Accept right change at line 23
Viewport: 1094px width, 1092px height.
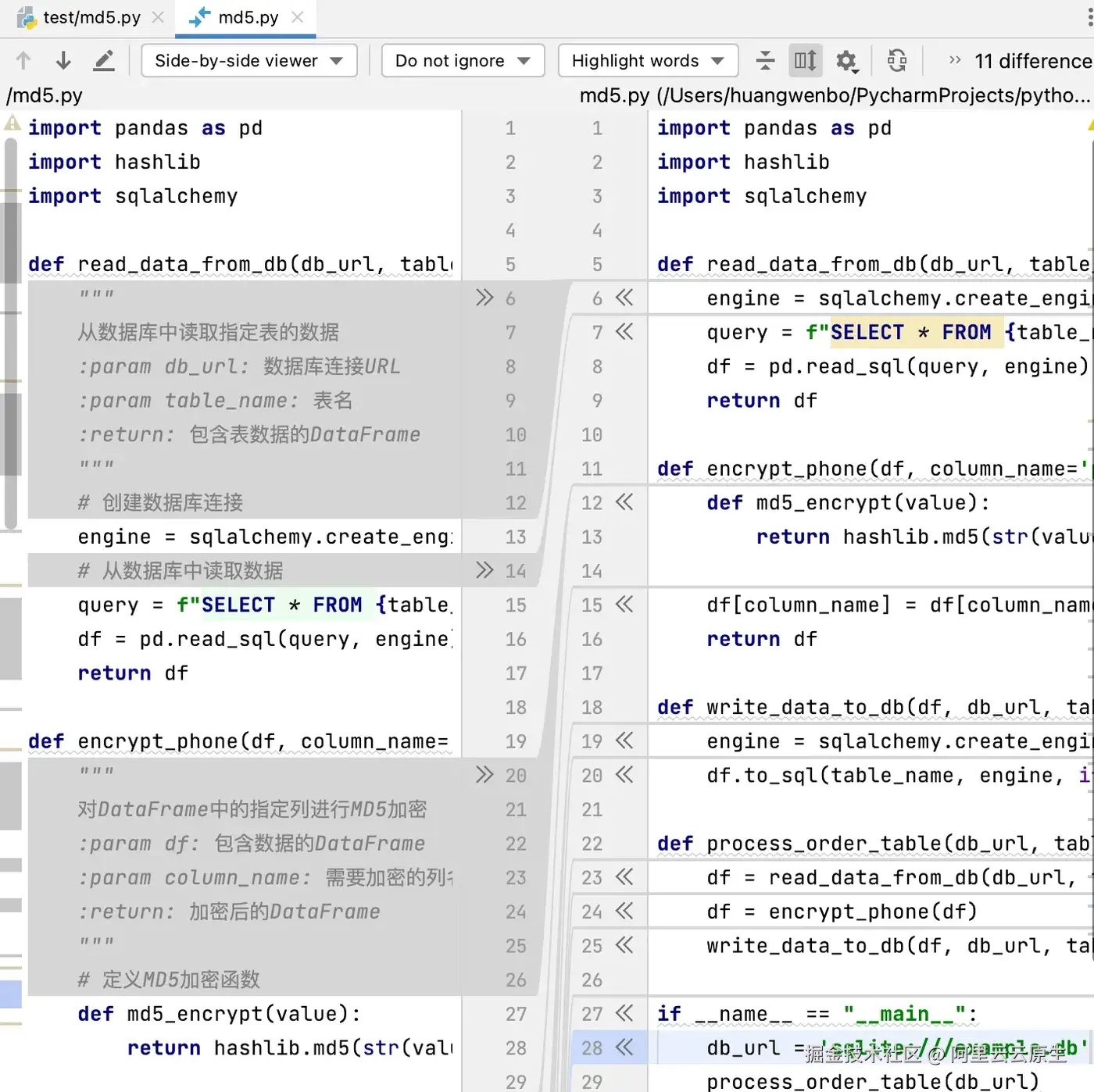(x=624, y=877)
